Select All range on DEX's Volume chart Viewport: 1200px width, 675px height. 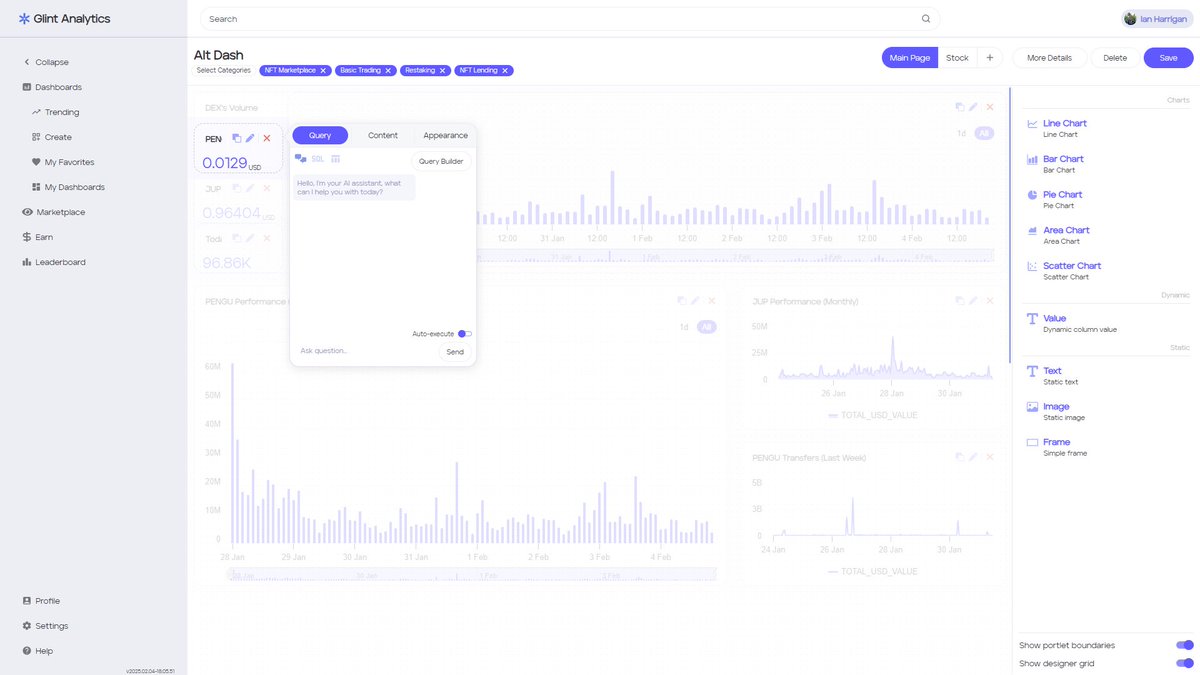tap(984, 133)
